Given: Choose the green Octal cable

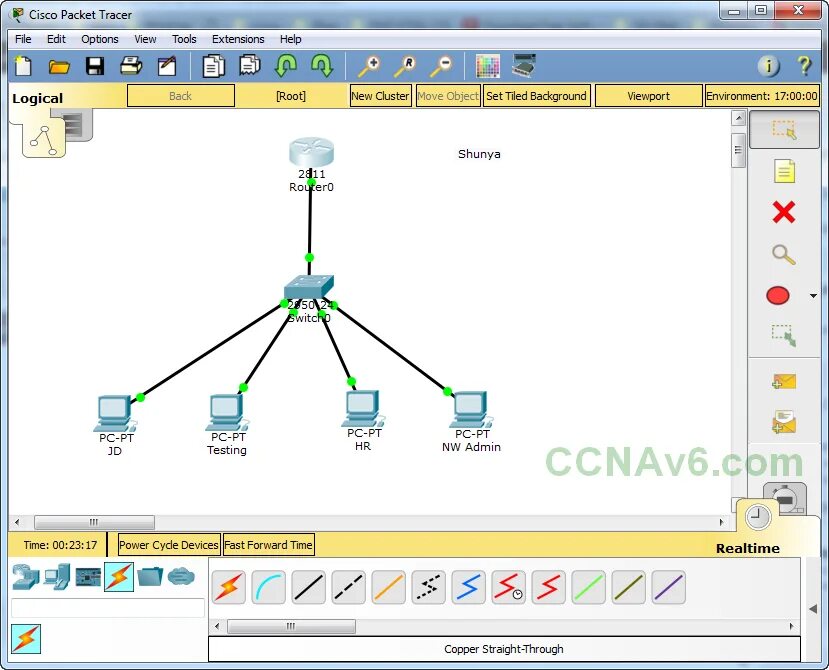Looking at the screenshot, I should (x=588, y=588).
